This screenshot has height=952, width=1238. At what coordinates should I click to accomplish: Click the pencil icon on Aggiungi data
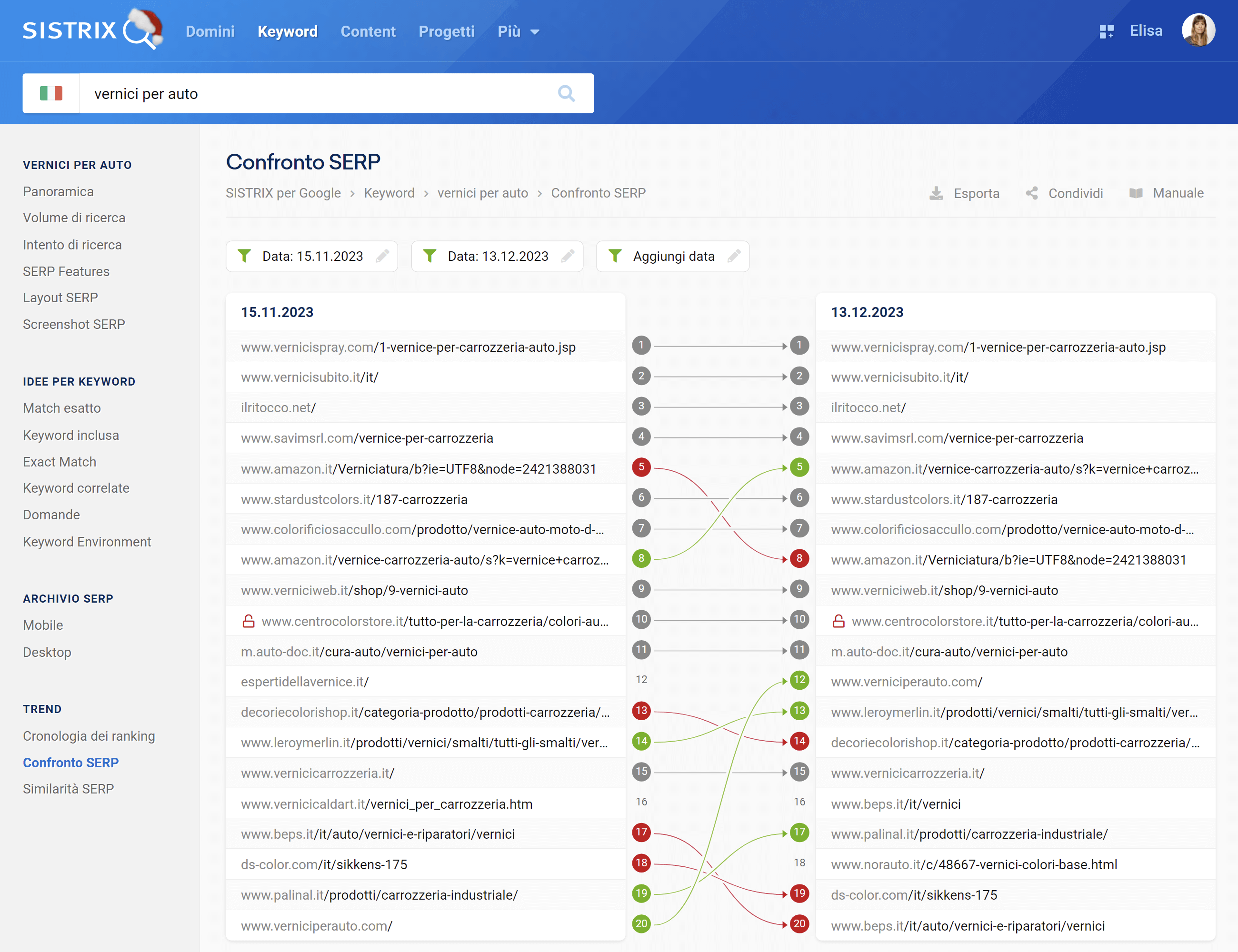(x=734, y=256)
